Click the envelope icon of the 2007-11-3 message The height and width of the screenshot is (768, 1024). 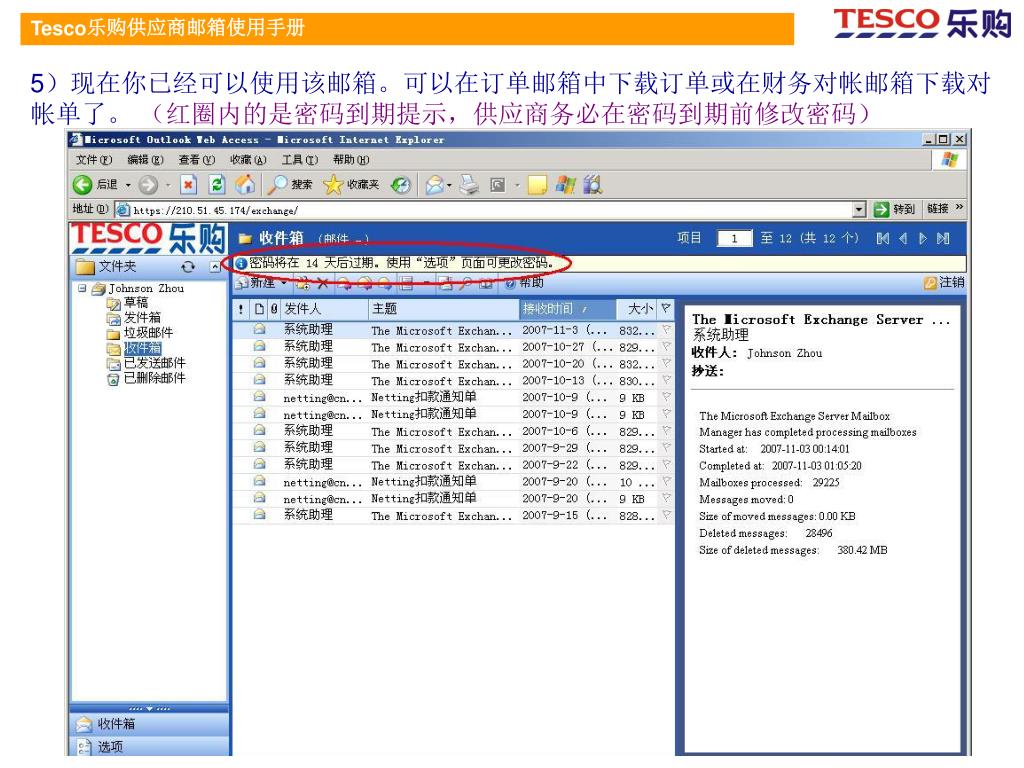click(259, 329)
